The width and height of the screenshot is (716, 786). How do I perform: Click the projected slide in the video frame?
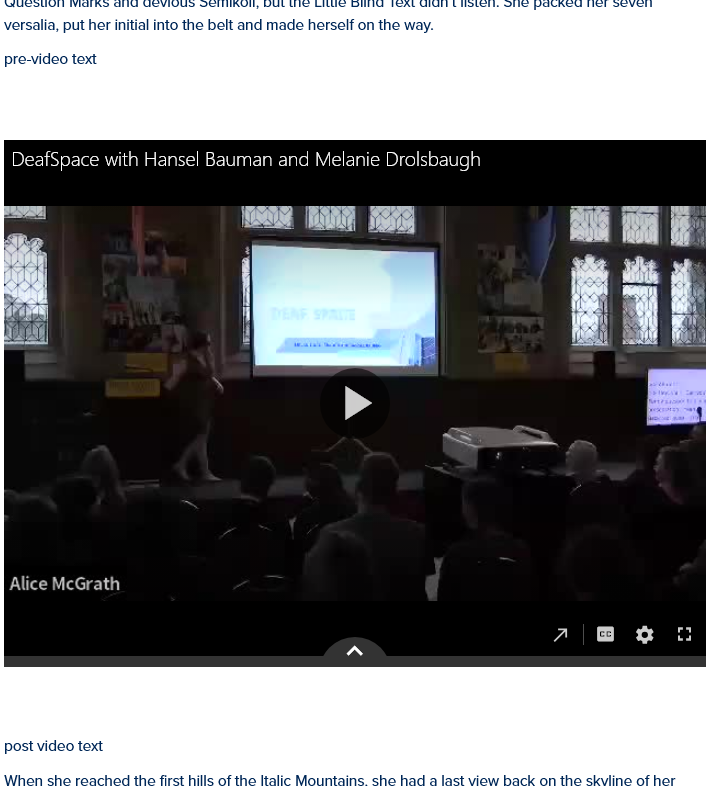tap(345, 308)
